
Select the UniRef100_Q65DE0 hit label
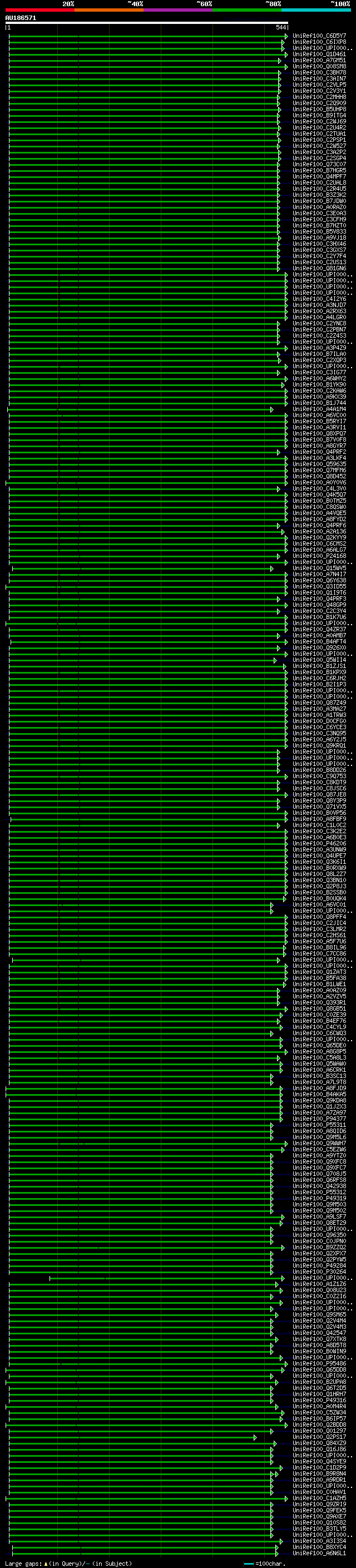319,1046
